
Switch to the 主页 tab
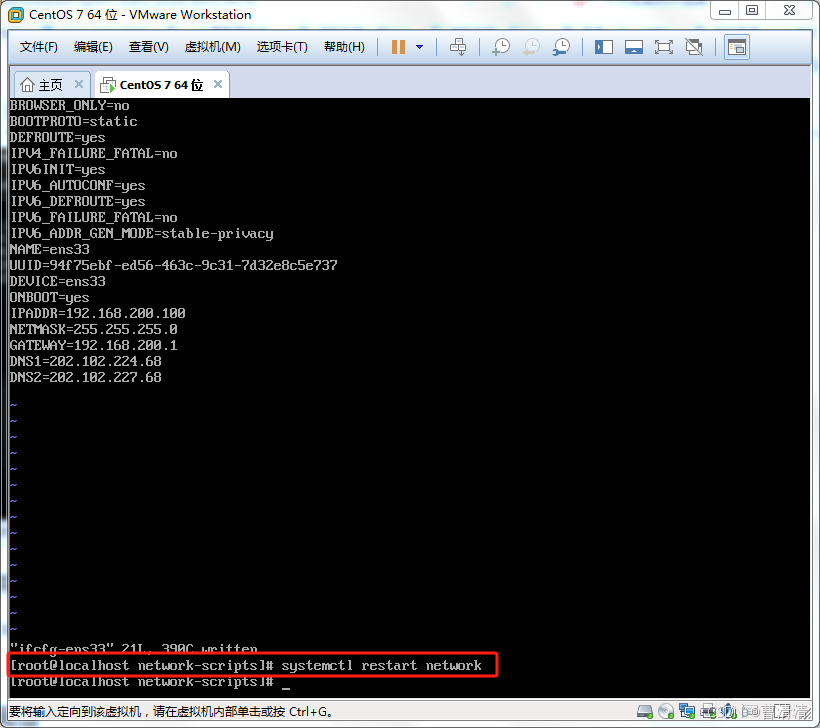(48, 84)
